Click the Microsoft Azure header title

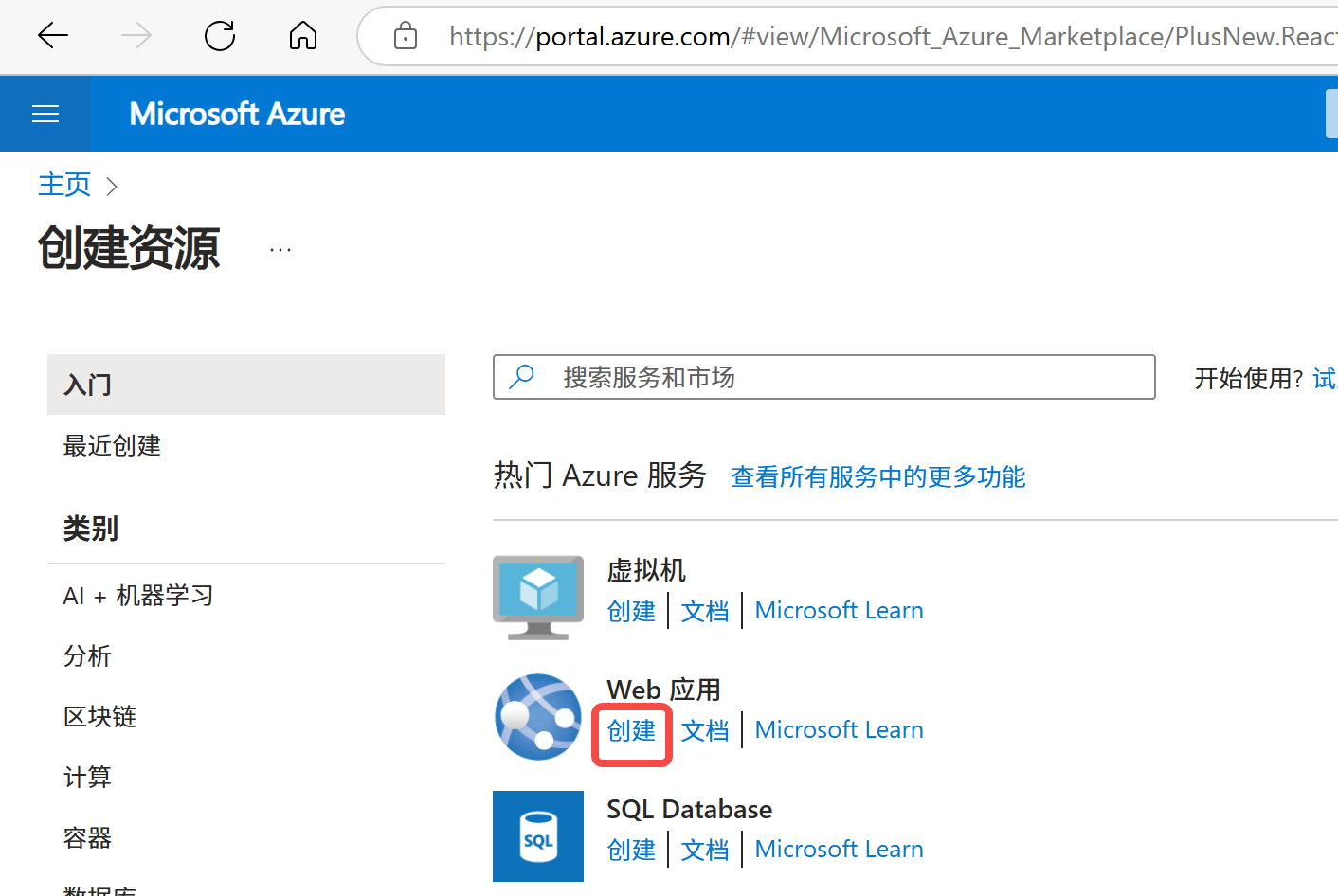pos(237,114)
